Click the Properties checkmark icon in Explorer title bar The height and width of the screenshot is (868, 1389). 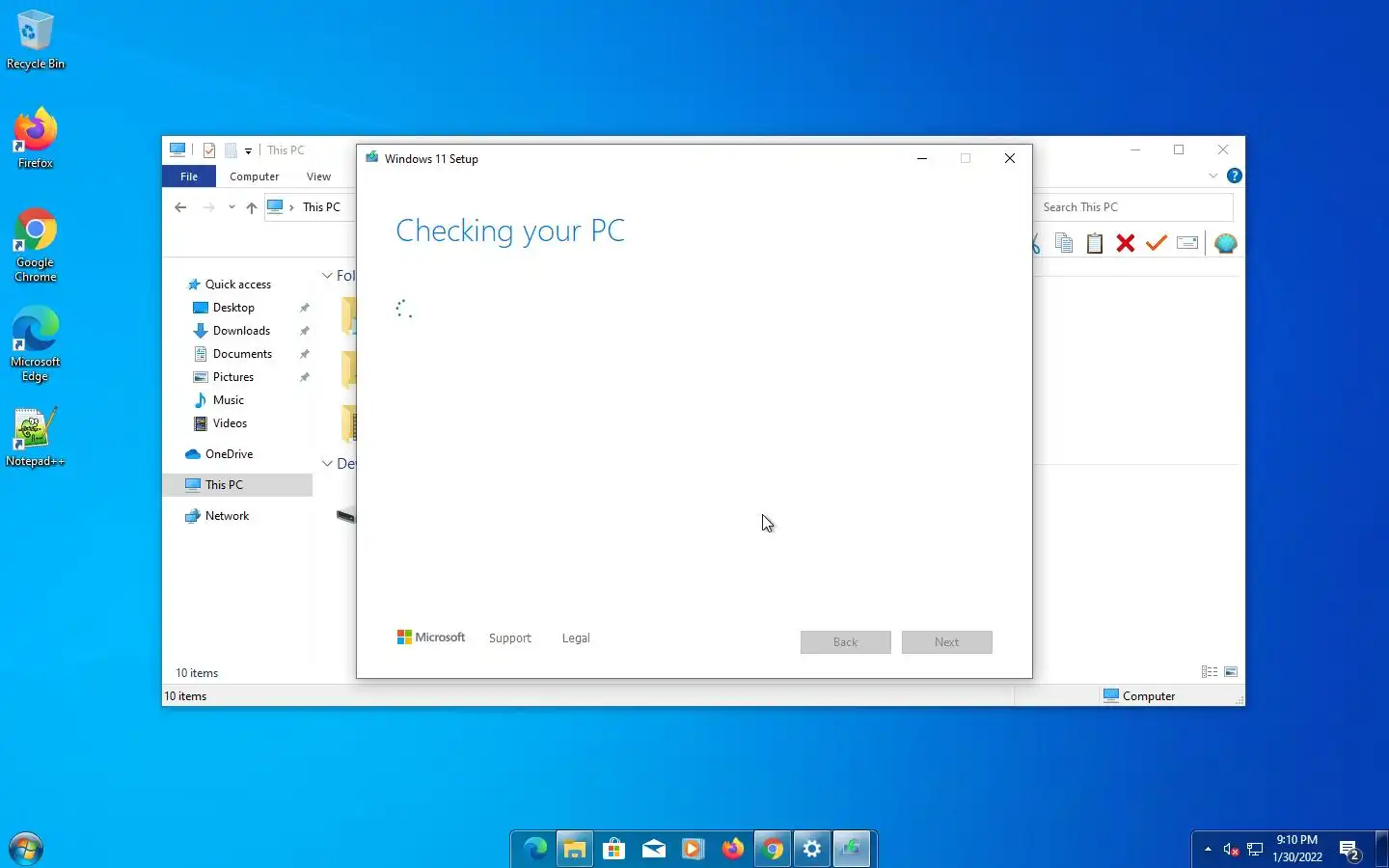209,150
